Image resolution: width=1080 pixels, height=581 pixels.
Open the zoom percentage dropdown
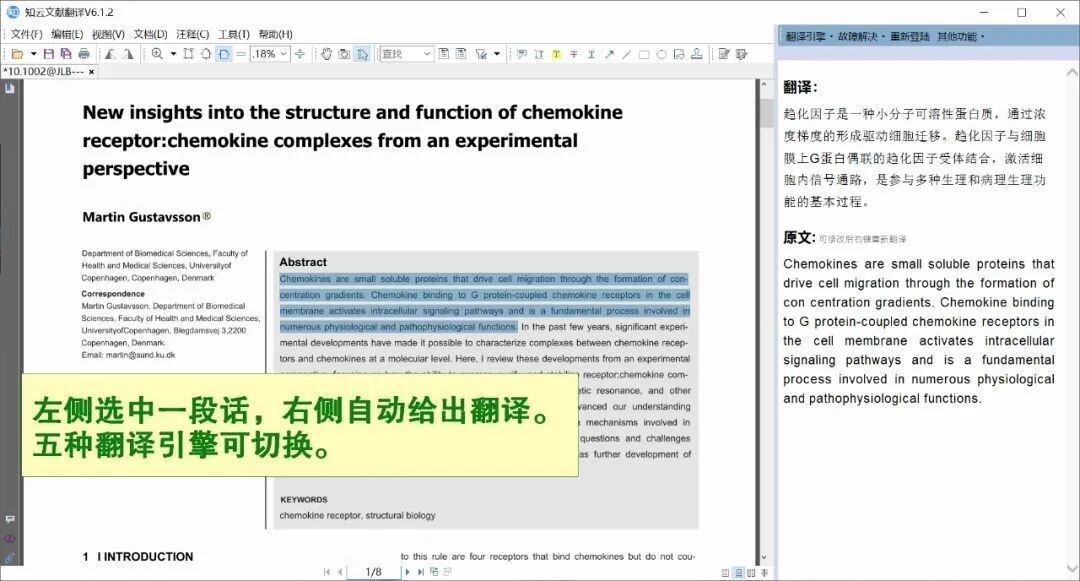coord(283,54)
